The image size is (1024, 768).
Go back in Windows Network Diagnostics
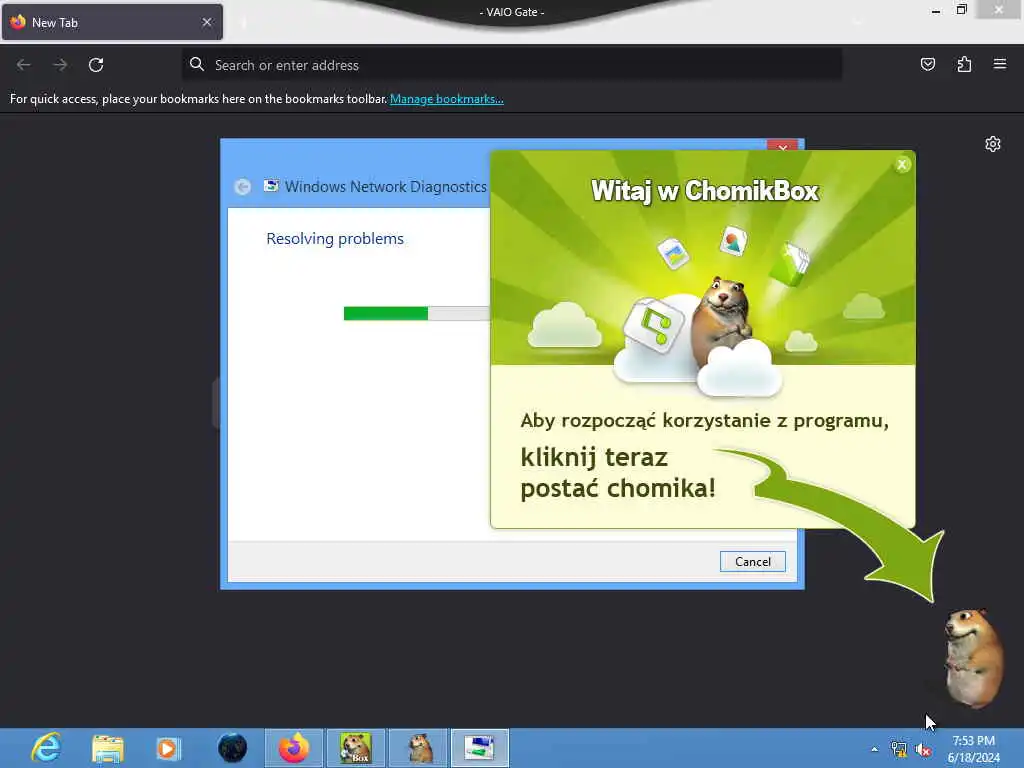[x=242, y=187]
